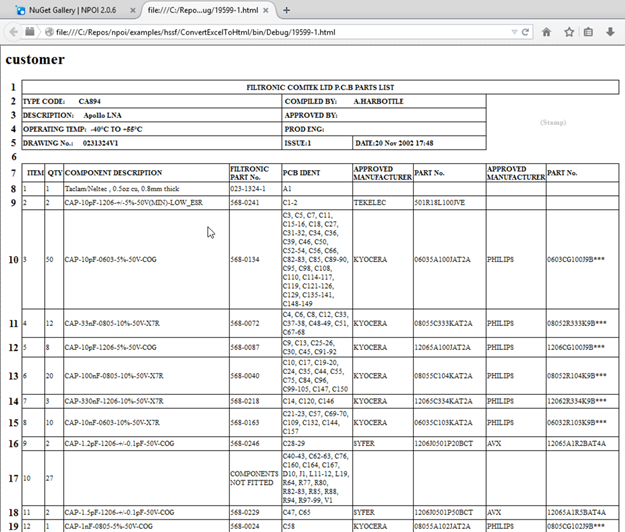
Task: Click the 'PROD ENG:' cell
Action: [x=384, y=129]
